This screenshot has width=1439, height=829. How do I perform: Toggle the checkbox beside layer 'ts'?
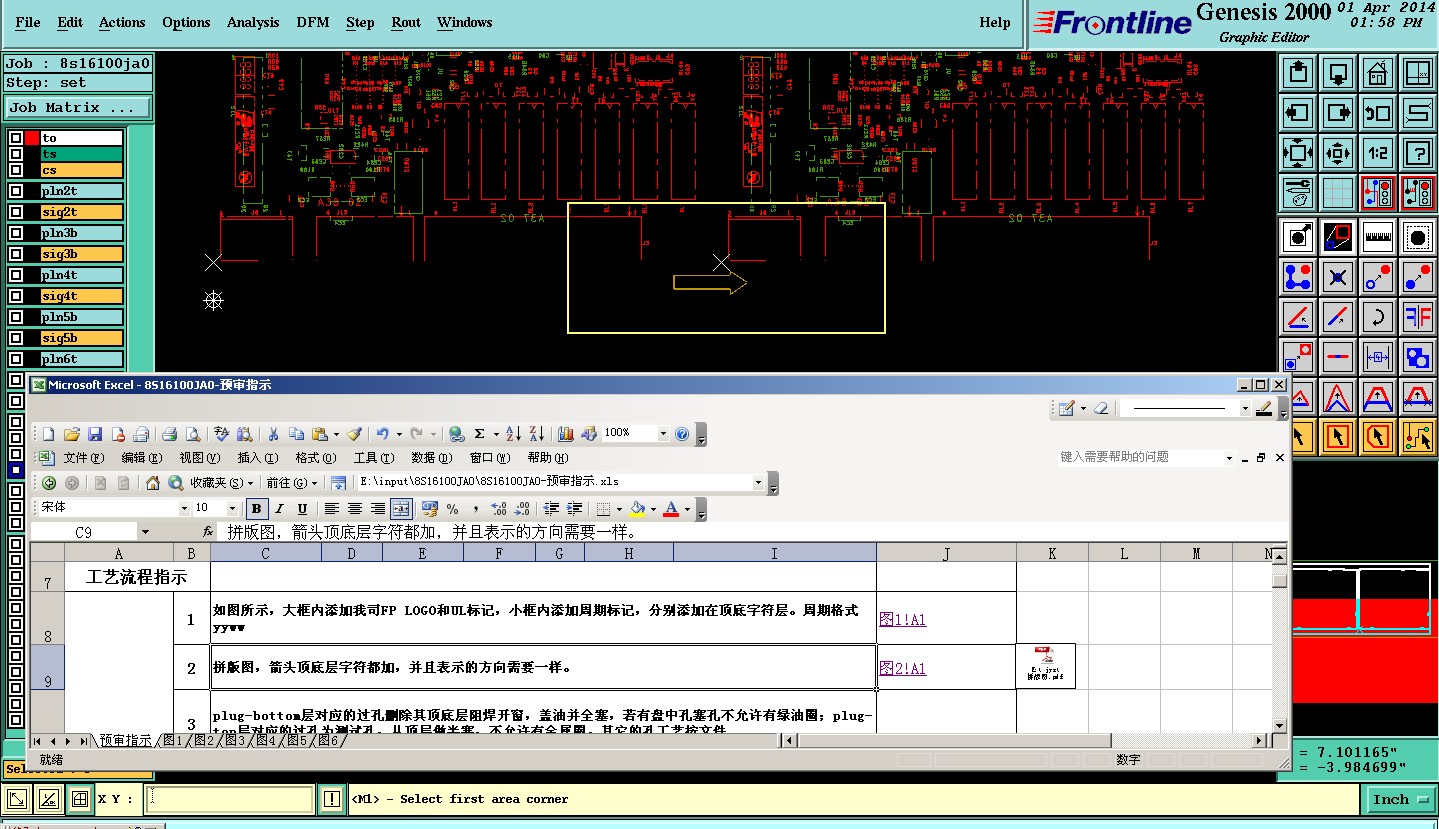[x=16, y=154]
